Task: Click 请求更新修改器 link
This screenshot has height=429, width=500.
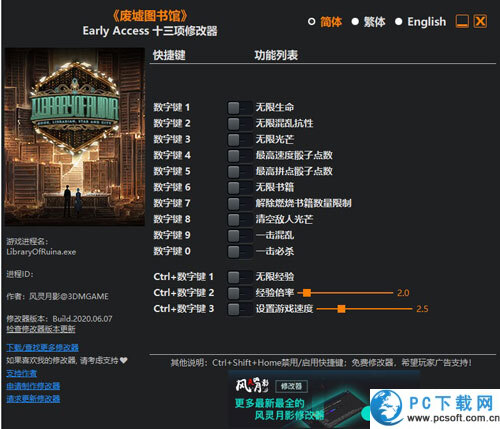Action: click(33, 399)
